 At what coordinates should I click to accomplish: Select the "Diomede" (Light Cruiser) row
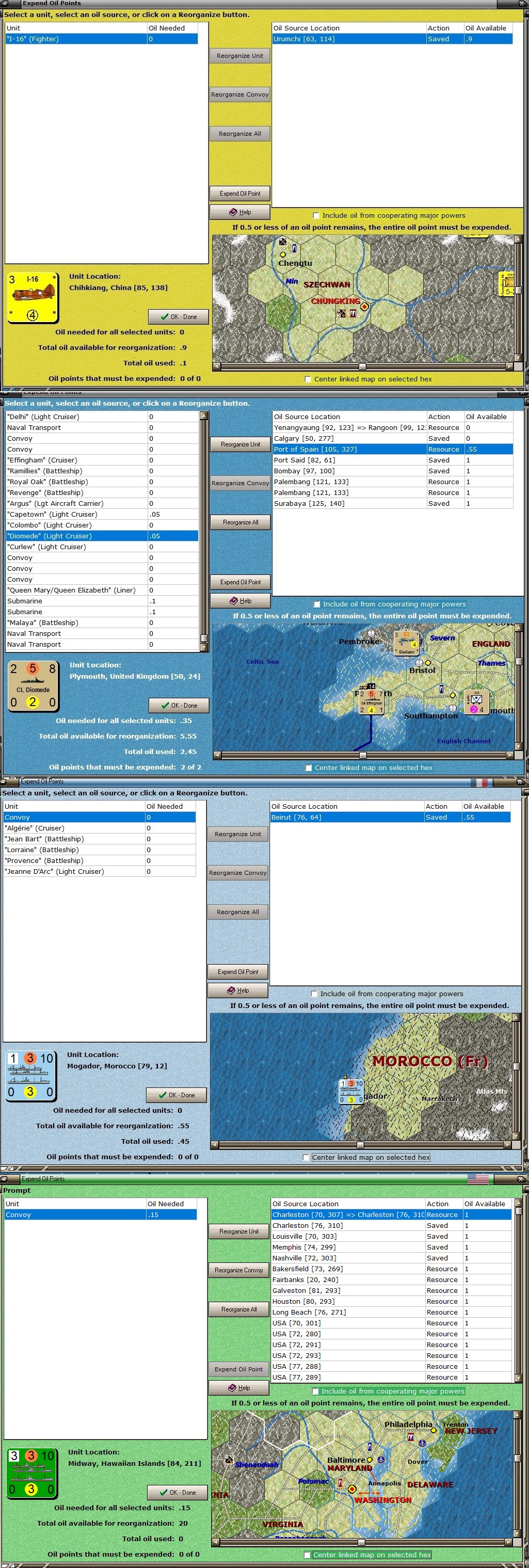coord(102,536)
